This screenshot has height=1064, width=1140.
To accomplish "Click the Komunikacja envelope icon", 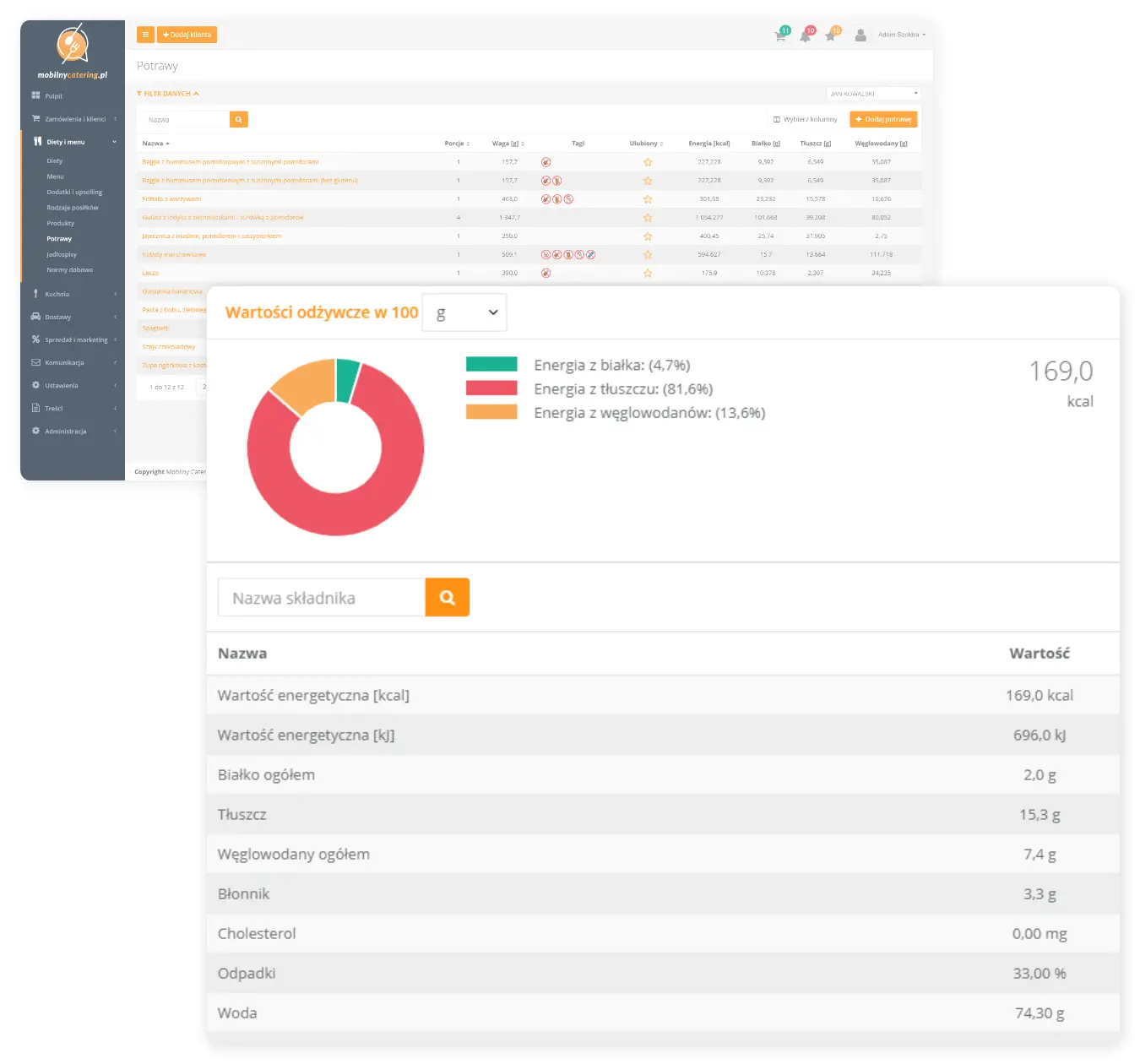I will point(35,362).
